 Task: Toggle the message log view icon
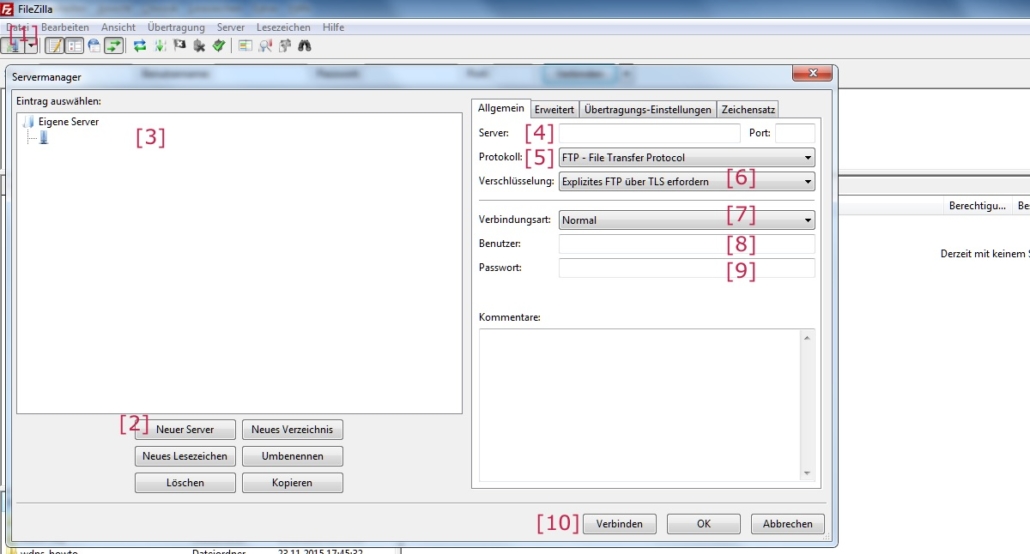coord(54,46)
